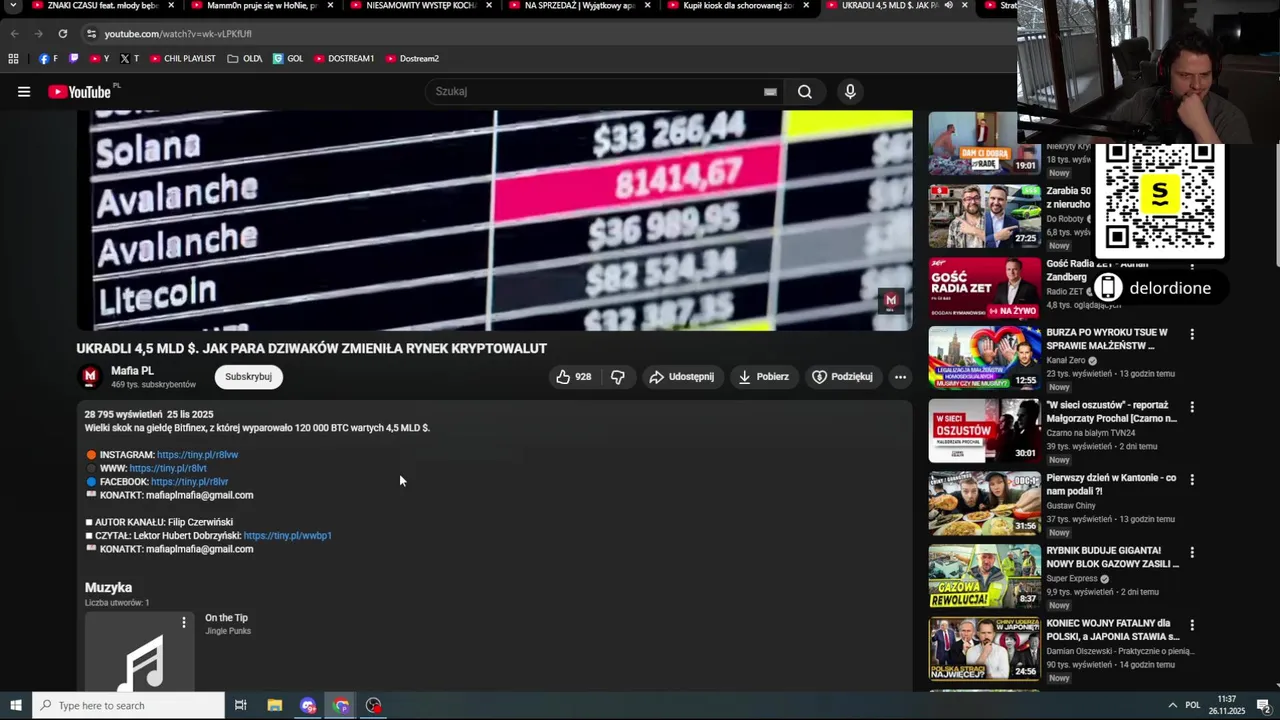This screenshot has height=720, width=1280.
Task: Open RYBNIK BUDUJE GIGANTA thumbnail
Action: [984, 577]
